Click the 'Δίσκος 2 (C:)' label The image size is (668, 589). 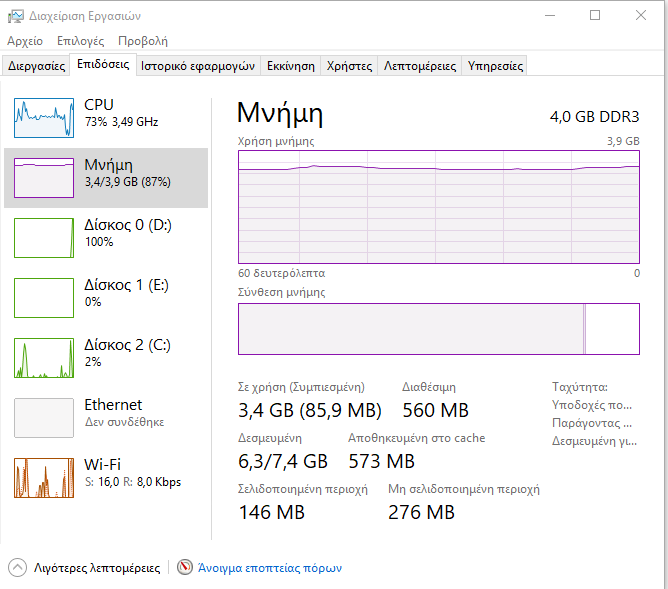coord(127,345)
